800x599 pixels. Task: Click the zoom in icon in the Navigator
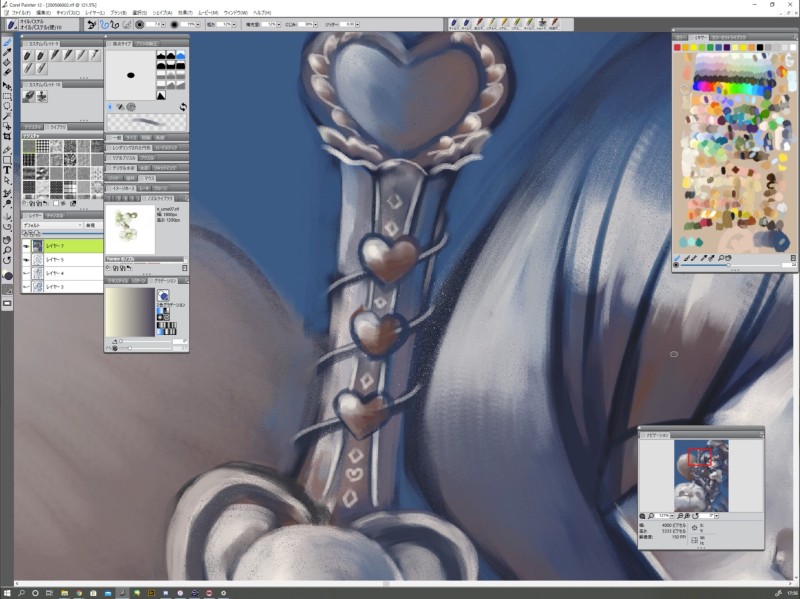click(687, 516)
